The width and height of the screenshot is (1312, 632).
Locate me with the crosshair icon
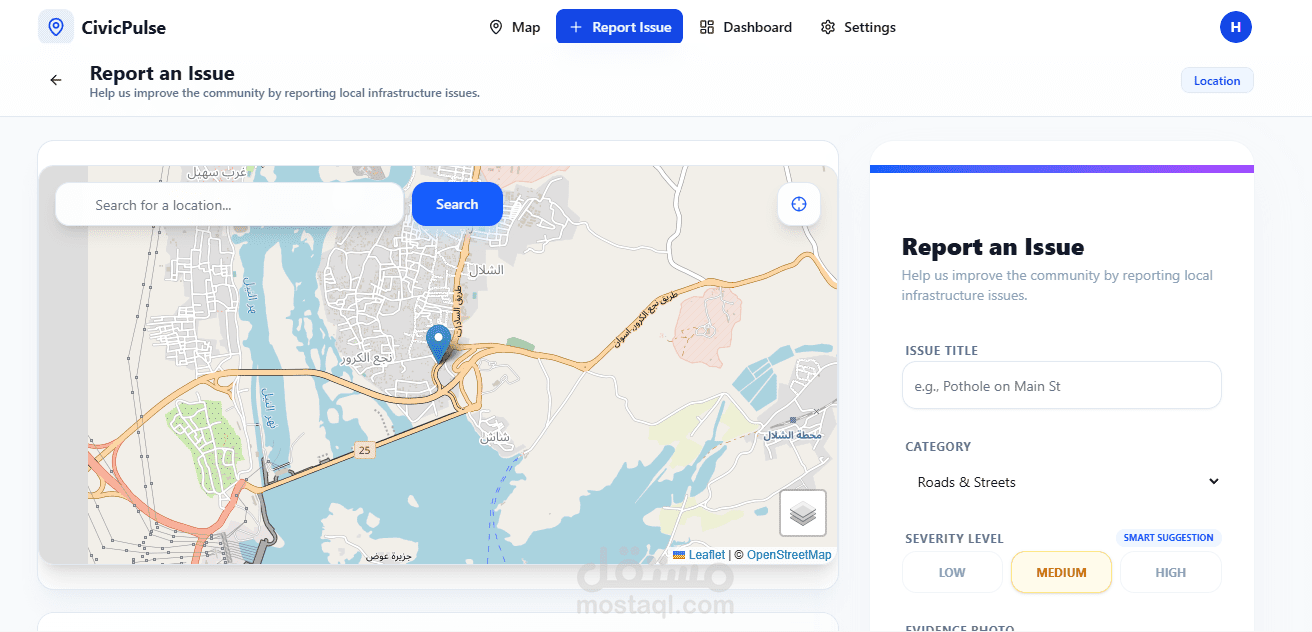click(x=799, y=204)
